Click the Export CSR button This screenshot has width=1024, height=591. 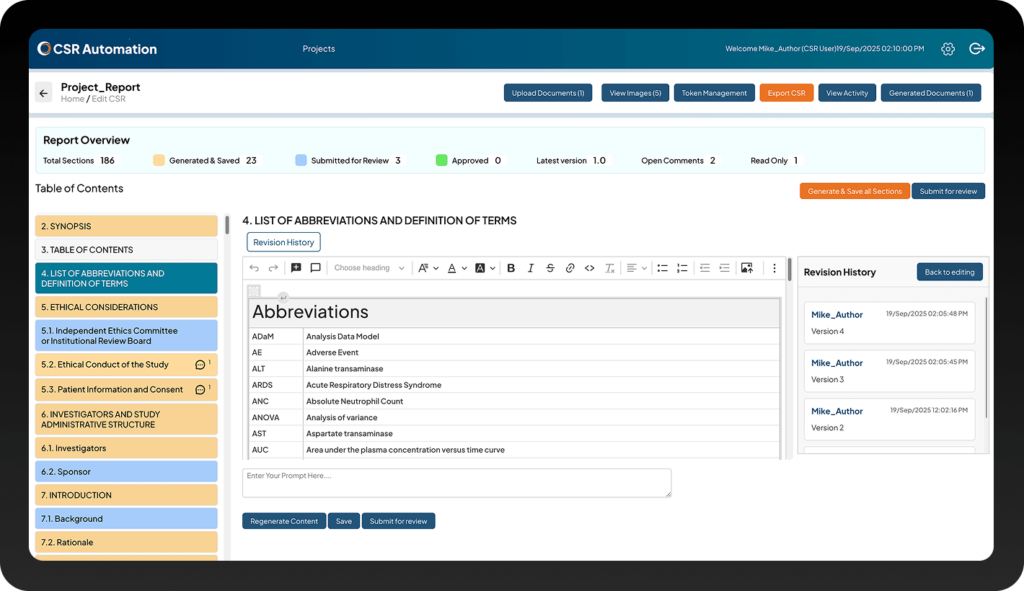(x=786, y=93)
